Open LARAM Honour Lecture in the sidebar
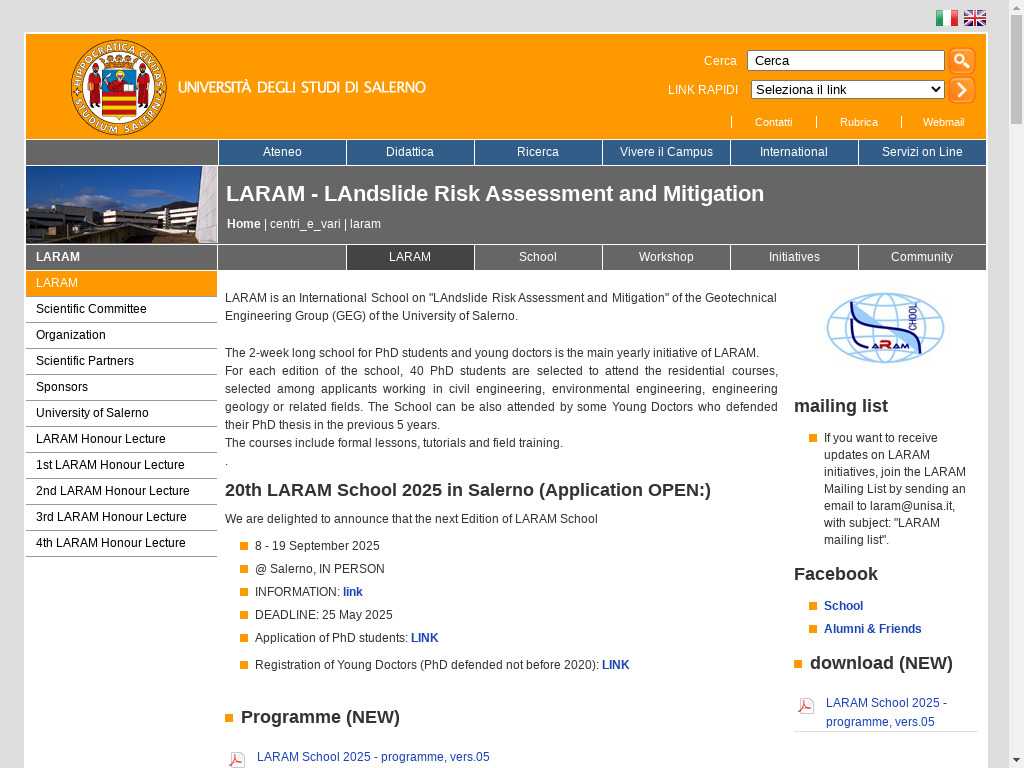This screenshot has width=1024, height=768. click(x=121, y=440)
